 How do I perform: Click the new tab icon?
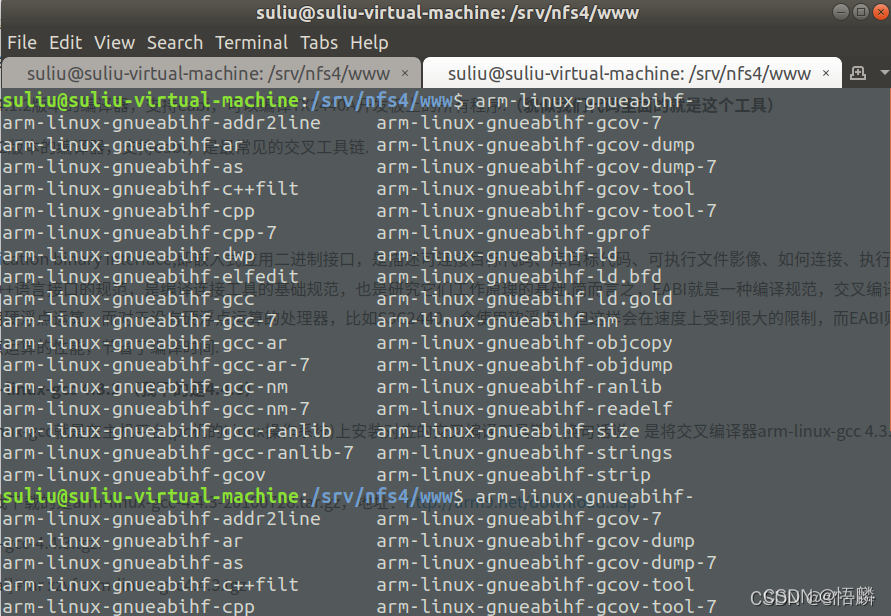857,73
